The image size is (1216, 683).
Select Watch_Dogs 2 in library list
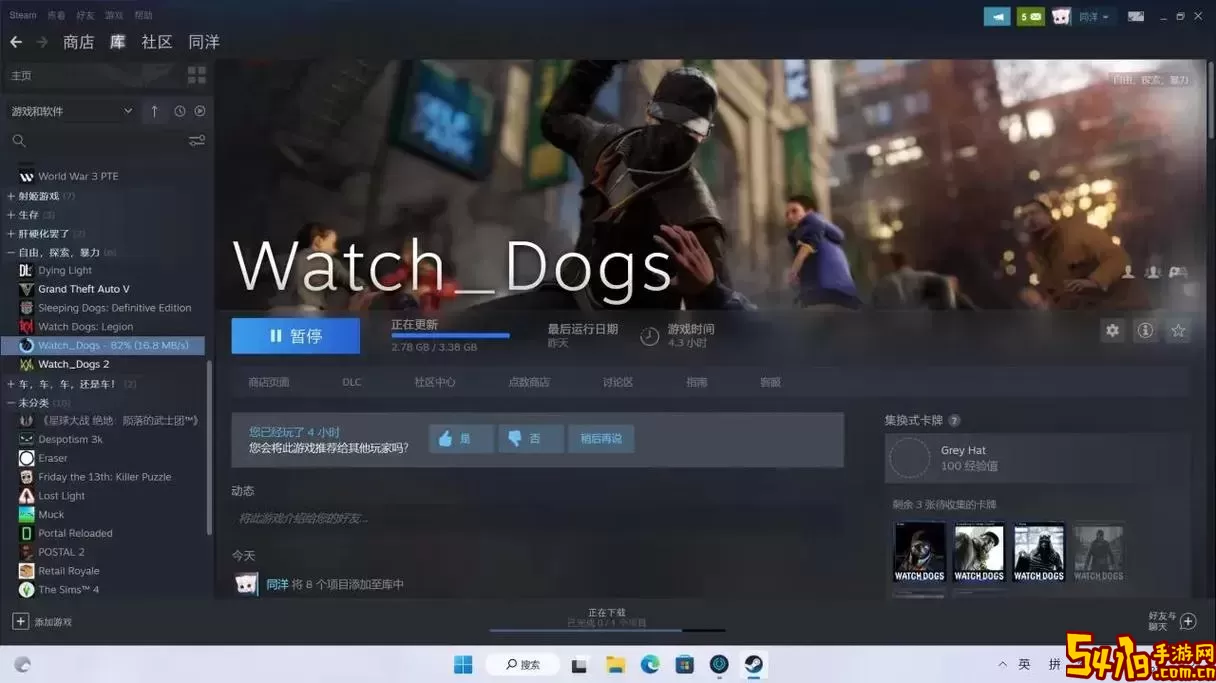click(x=74, y=364)
